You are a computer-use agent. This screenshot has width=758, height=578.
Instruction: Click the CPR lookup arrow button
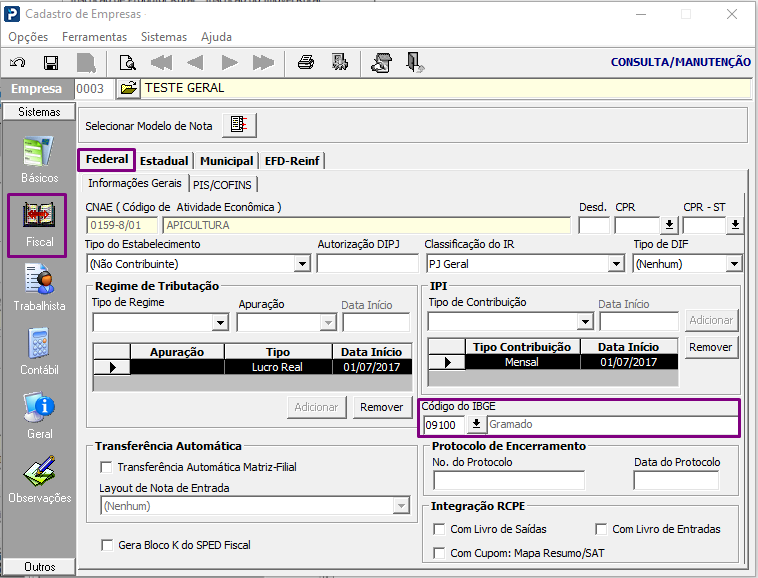(670, 225)
